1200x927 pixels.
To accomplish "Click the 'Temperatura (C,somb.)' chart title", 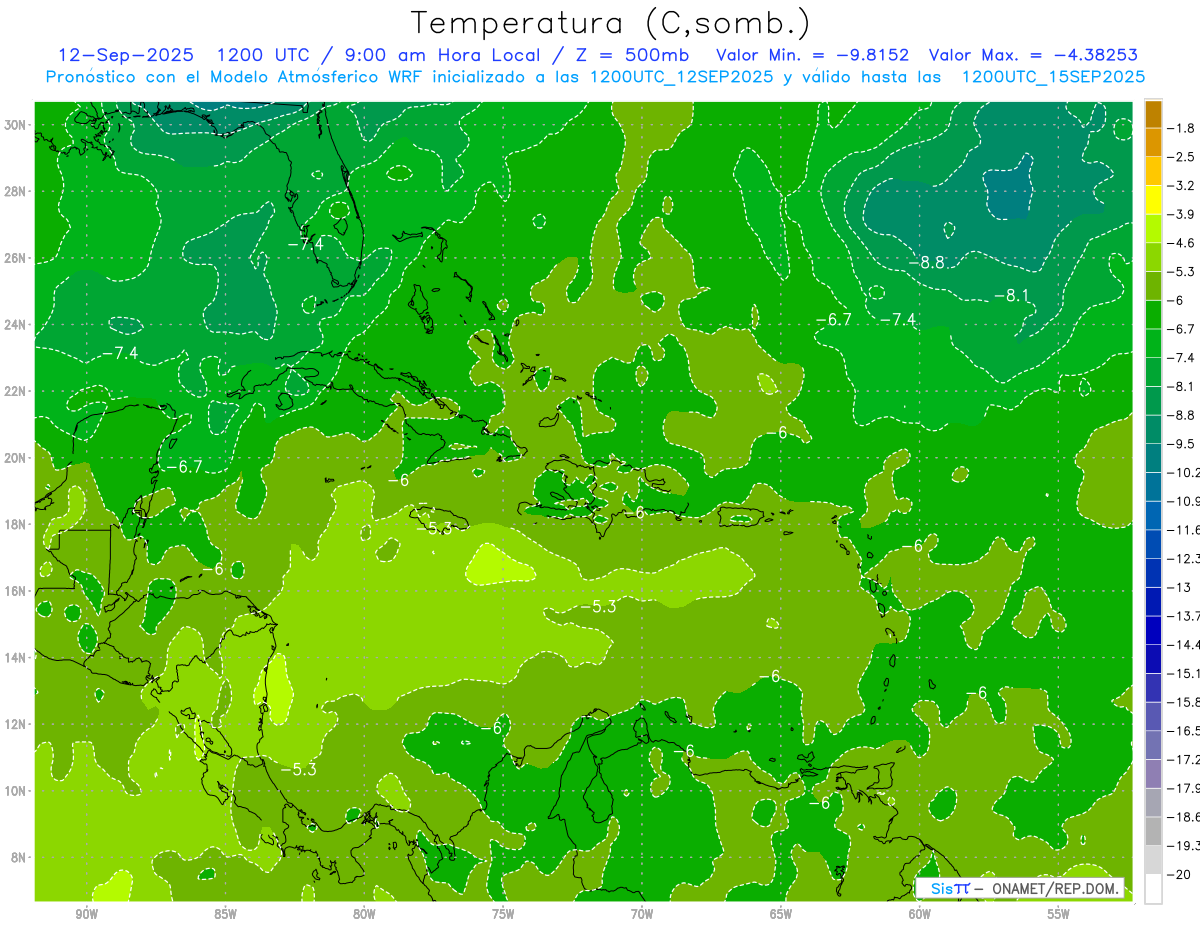I will pos(610,22).
